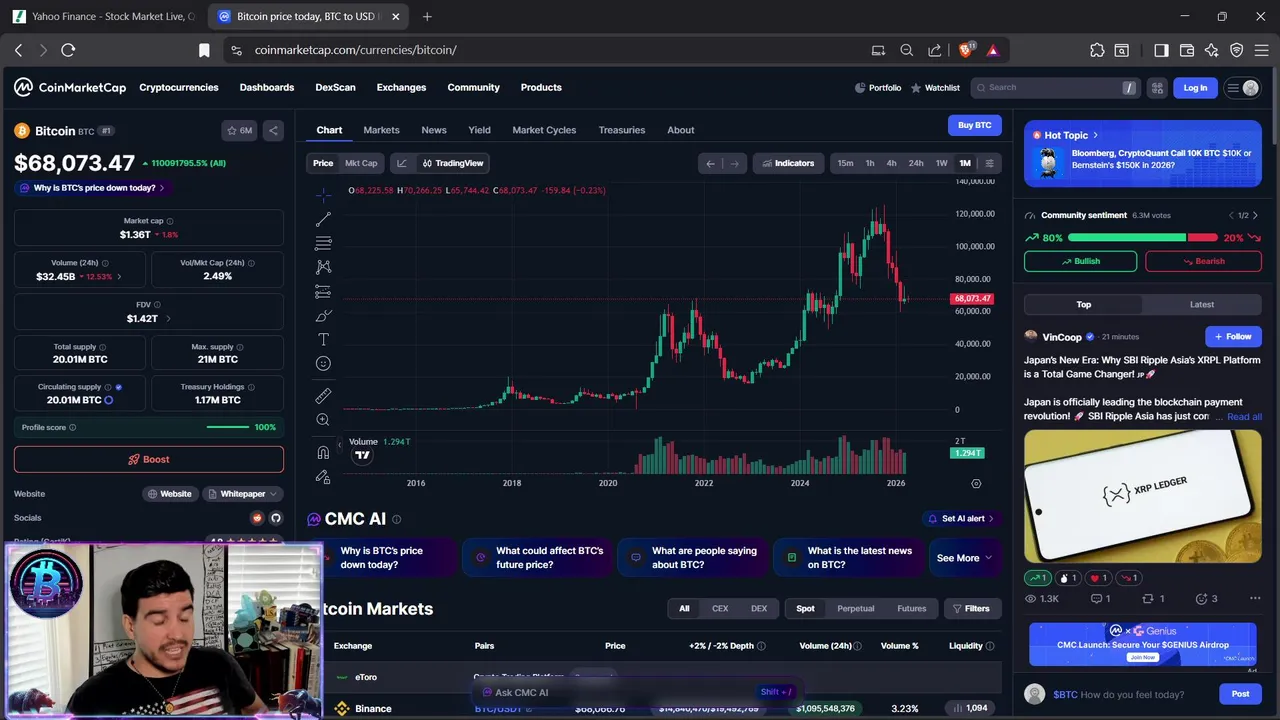The image size is (1280, 720).
Task: Open the emoji icons tool
Action: [323, 364]
